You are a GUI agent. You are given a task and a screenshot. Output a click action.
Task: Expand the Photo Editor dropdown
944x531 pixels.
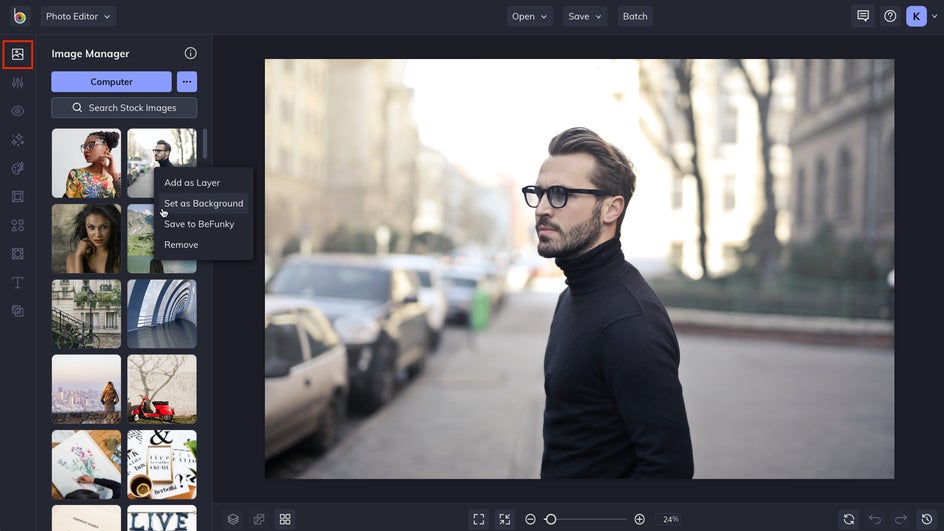[78, 16]
